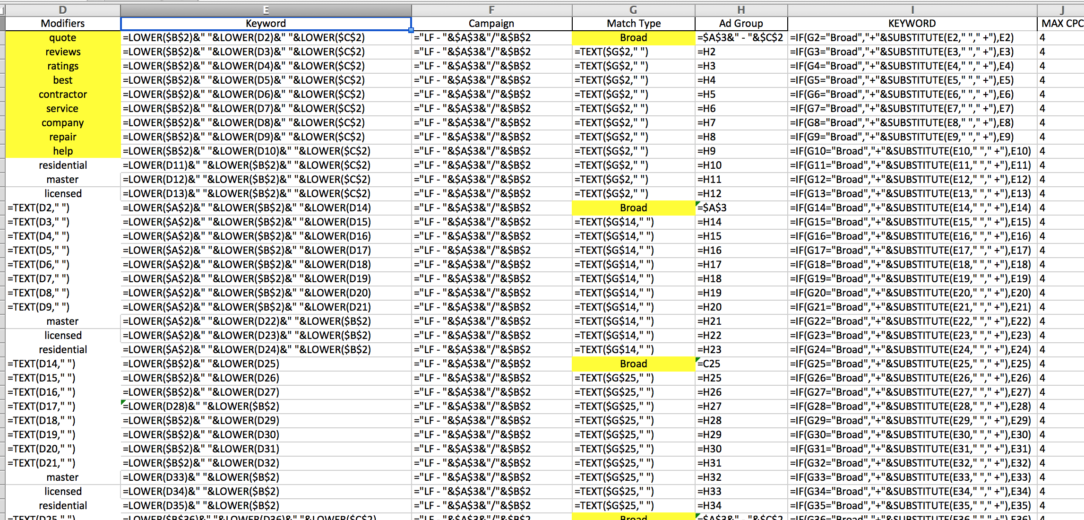1084x520 pixels.
Task: Select the yellow quote modifier cell
Action: point(63,38)
